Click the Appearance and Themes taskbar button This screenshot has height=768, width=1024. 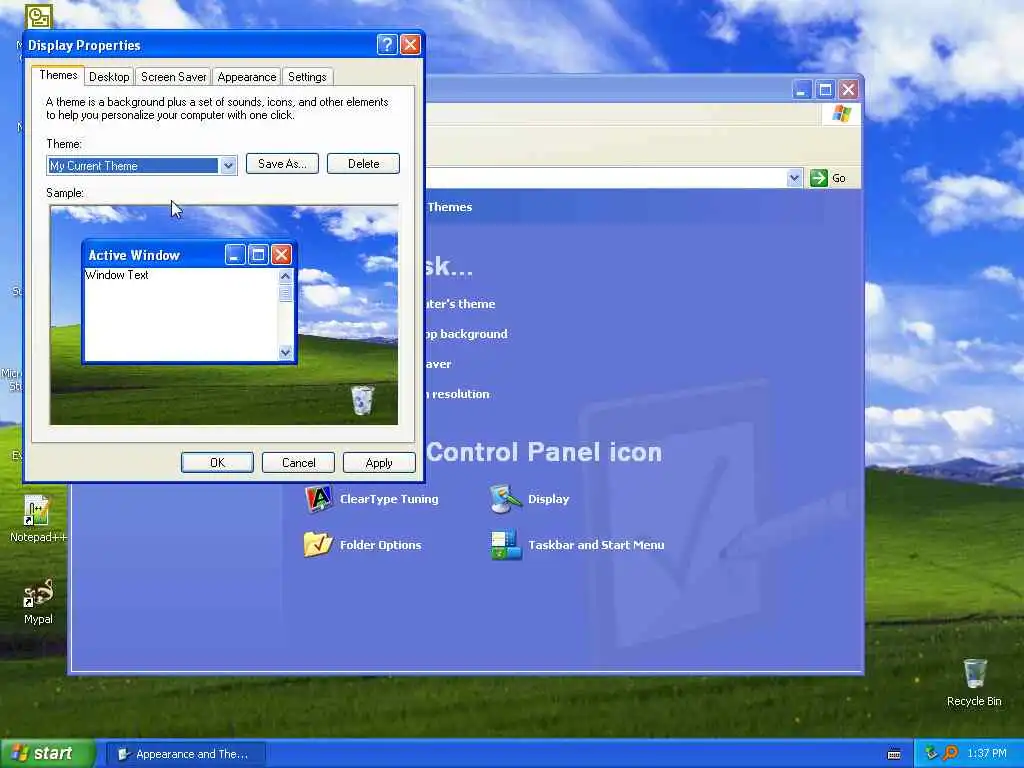pyautogui.click(x=185, y=754)
